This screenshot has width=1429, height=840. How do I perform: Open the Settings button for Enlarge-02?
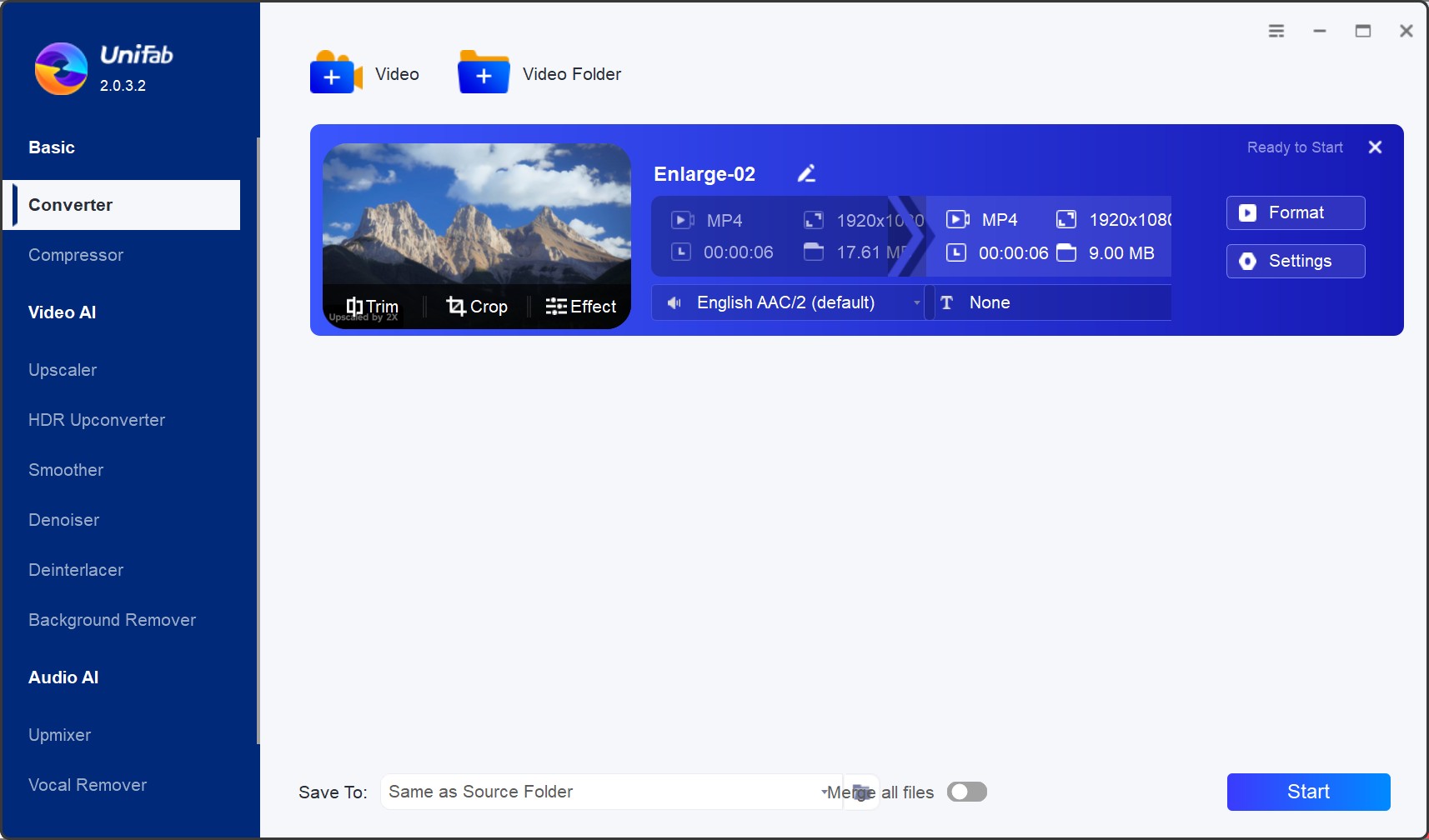click(x=1296, y=261)
